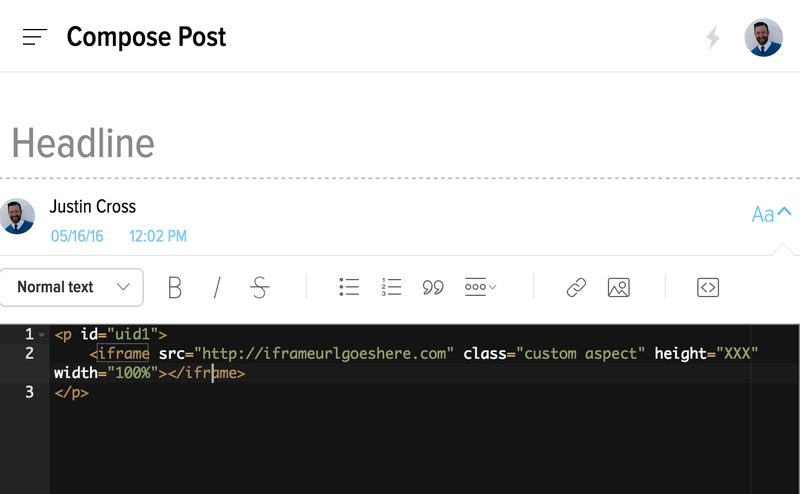This screenshot has height=494, width=800.
Task: Open the hamburger navigation menu
Action: click(x=35, y=37)
